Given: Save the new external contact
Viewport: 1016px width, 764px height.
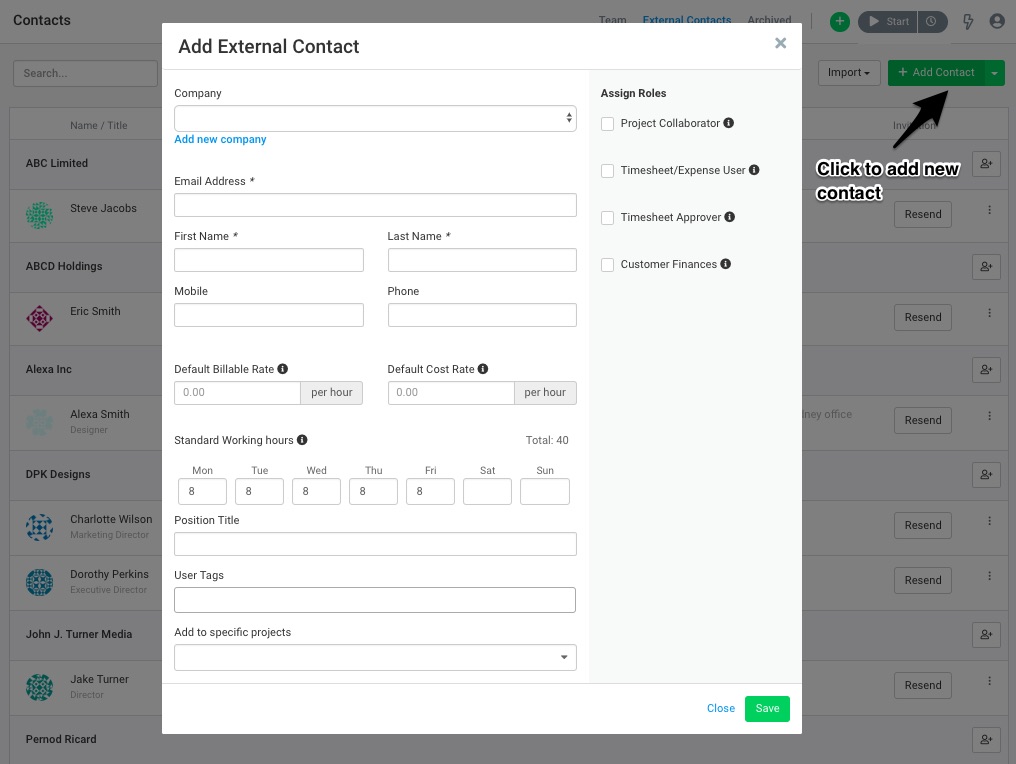Looking at the screenshot, I should (x=767, y=708).
